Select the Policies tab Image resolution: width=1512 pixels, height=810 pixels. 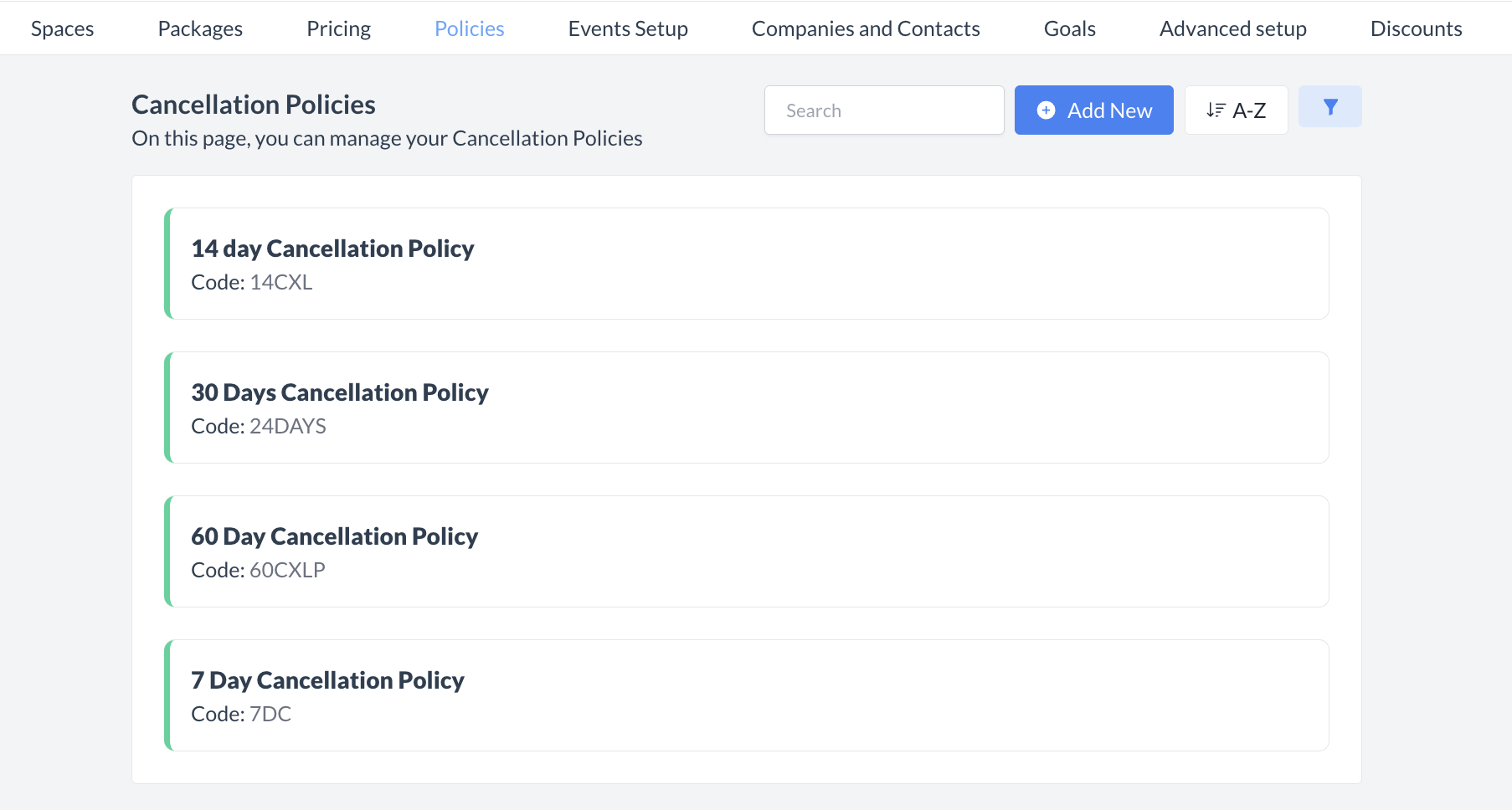tap(470, 28)
